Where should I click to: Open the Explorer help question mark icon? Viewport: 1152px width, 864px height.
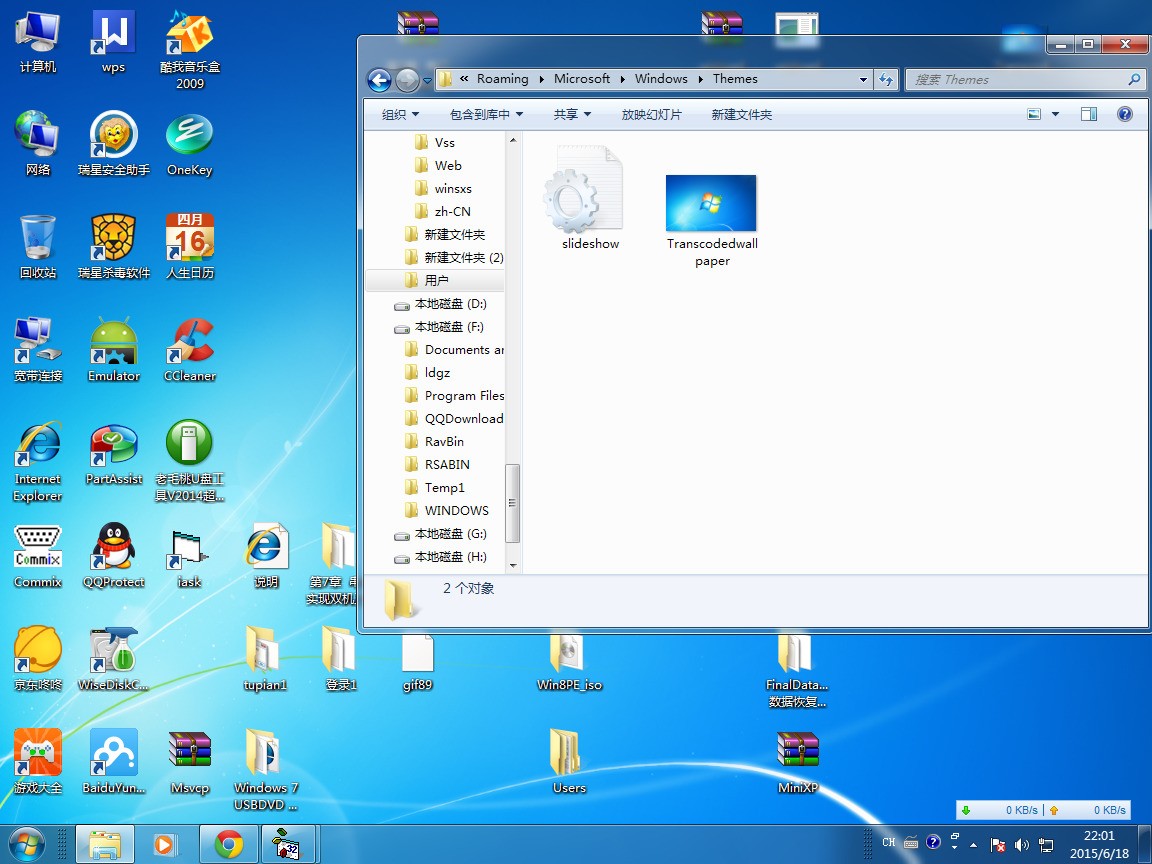coord(1124,114)
